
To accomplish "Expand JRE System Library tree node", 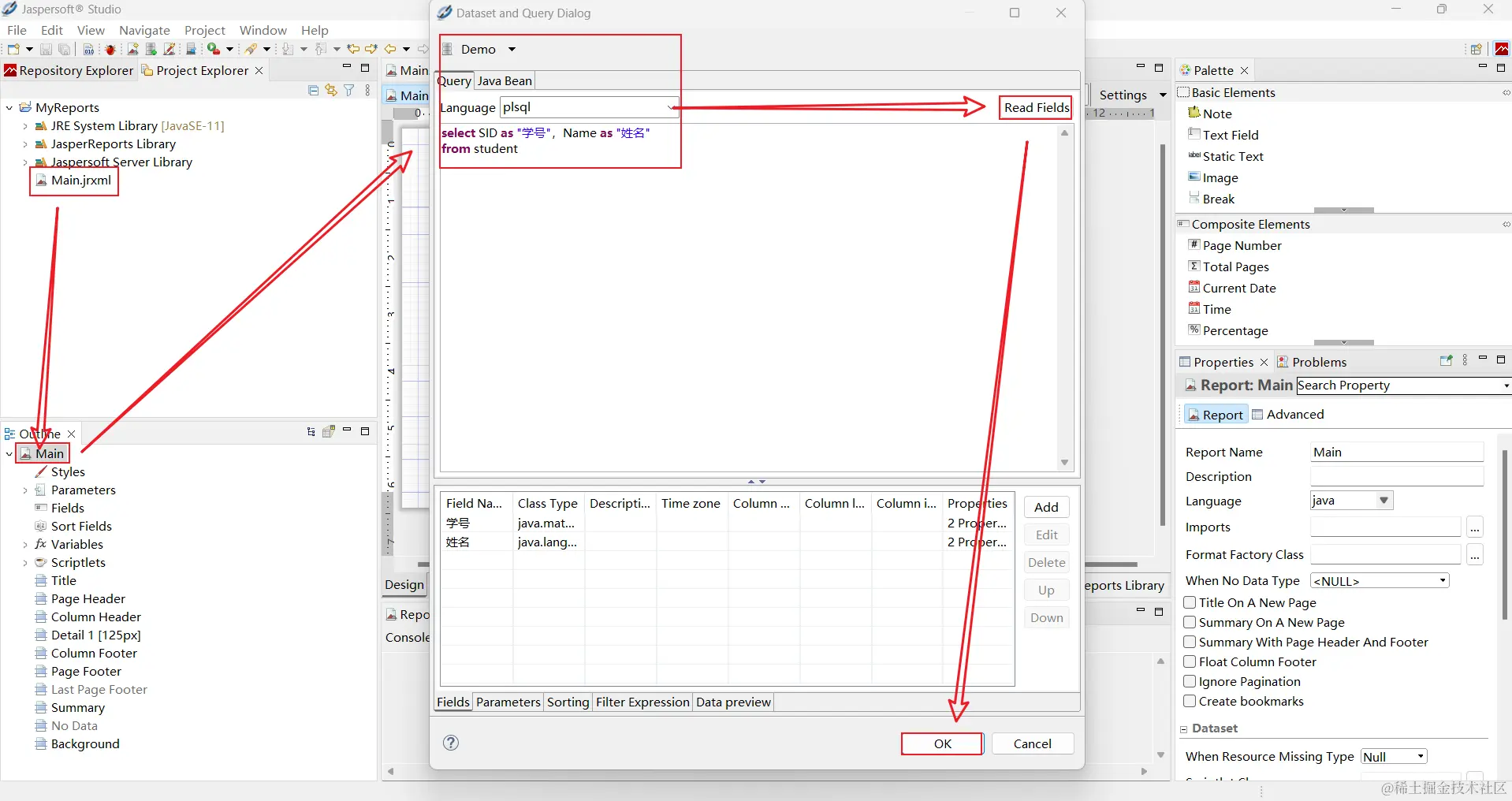I will (25, 126).
